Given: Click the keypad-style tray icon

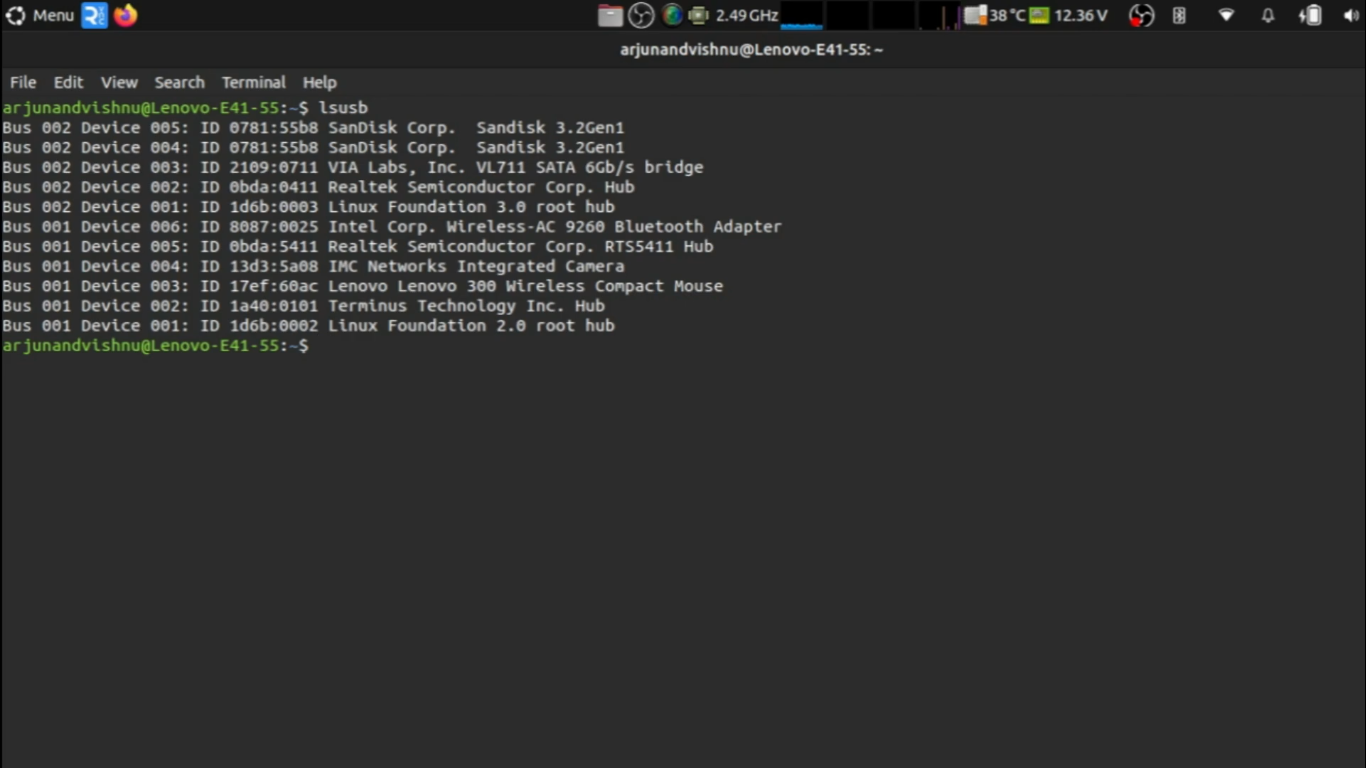Looking at the screenshot, I should click(1178, 15).
